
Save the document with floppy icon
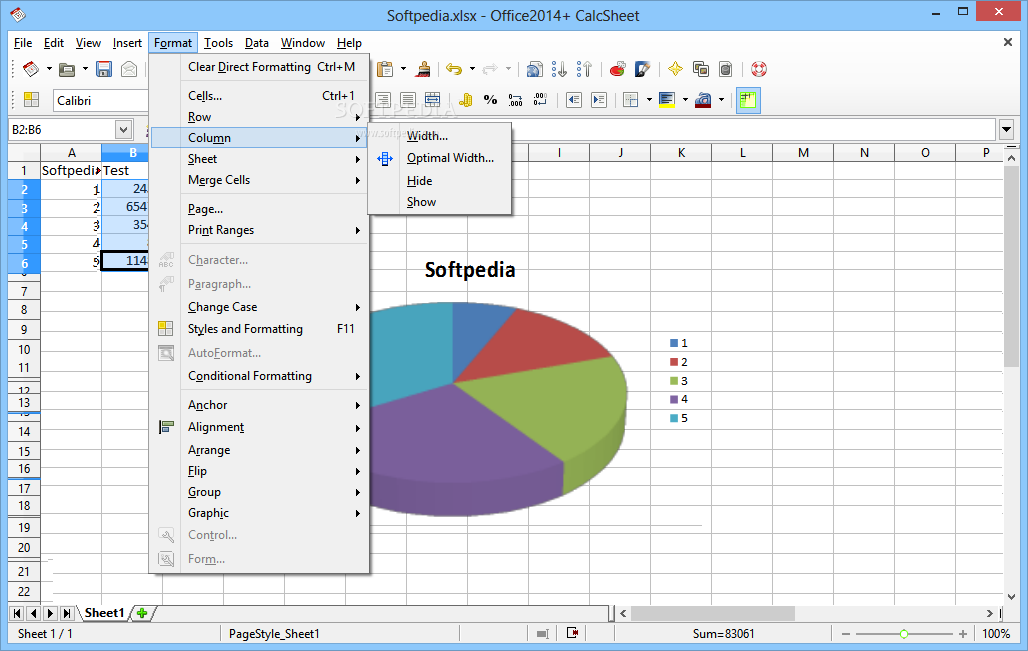[104, 69]
